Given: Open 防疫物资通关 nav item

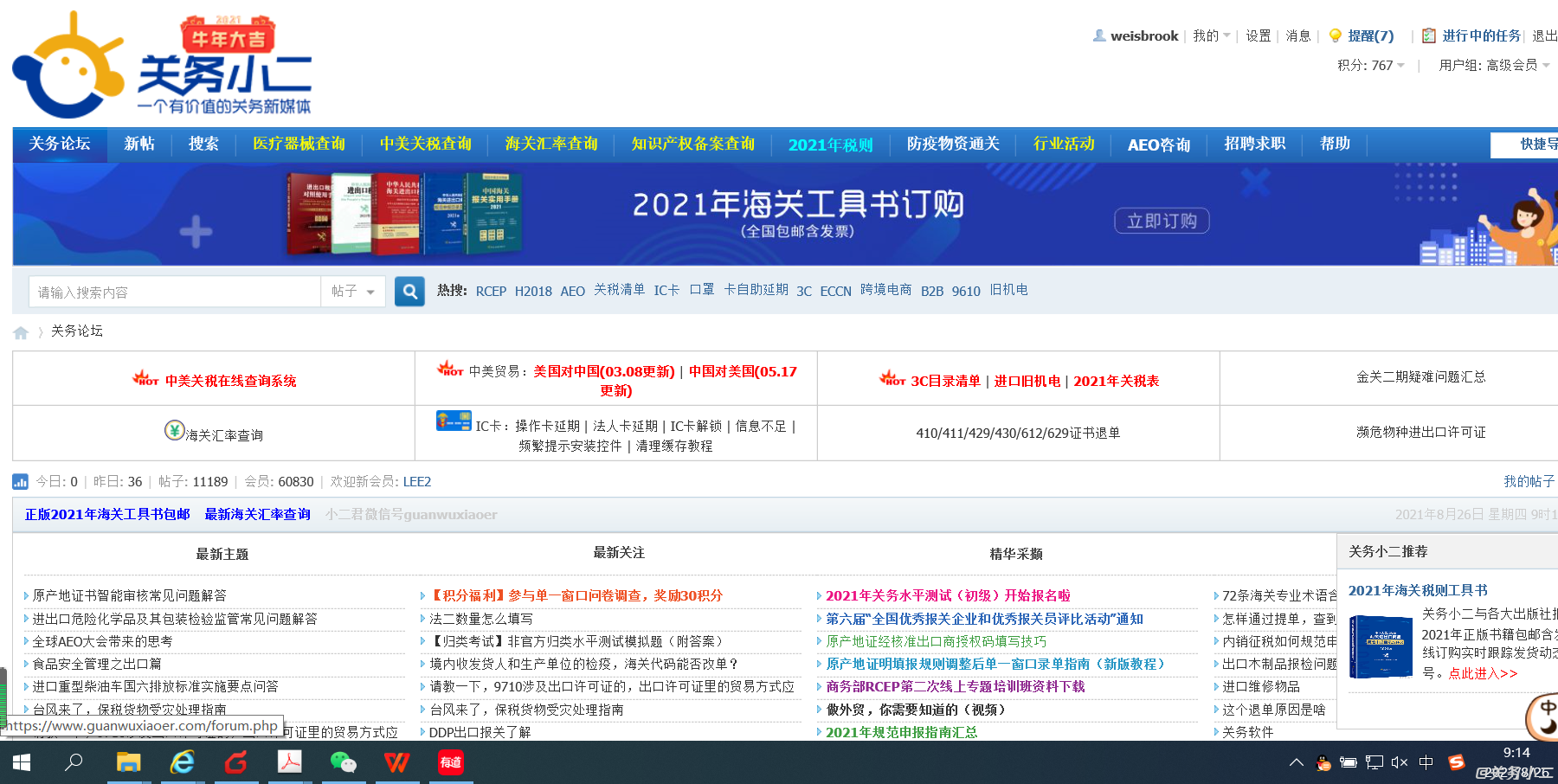Looking at the screenshot, I should 953,144.
